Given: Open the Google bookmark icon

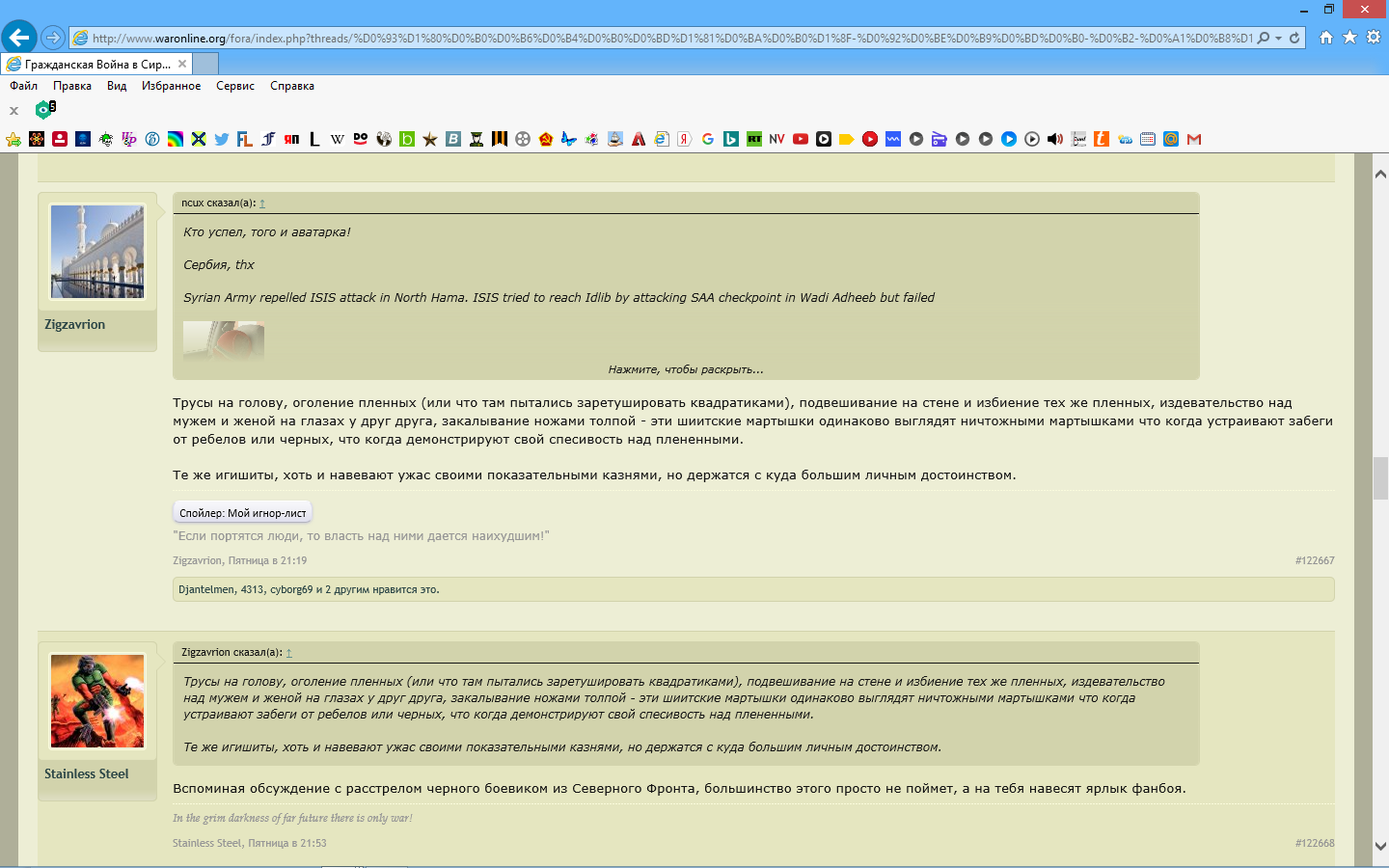Looking at the screenshot, I should tap(708, 139).
